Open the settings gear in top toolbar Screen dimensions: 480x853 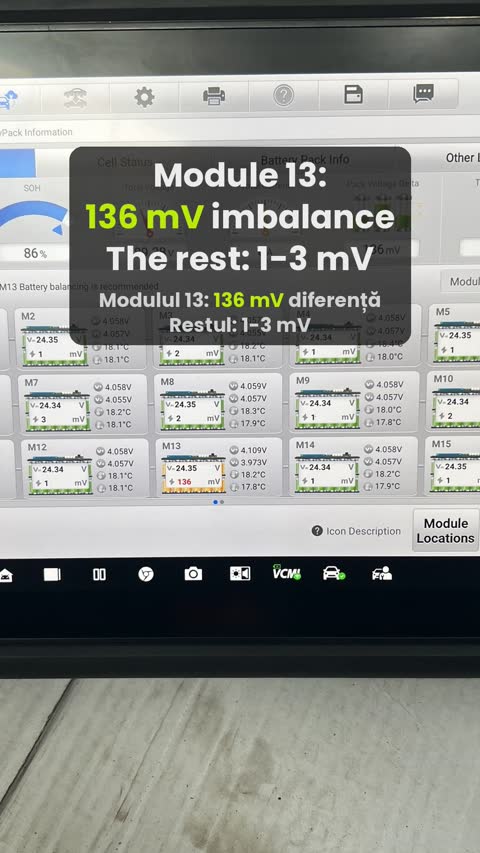click(x=144, y=97)
